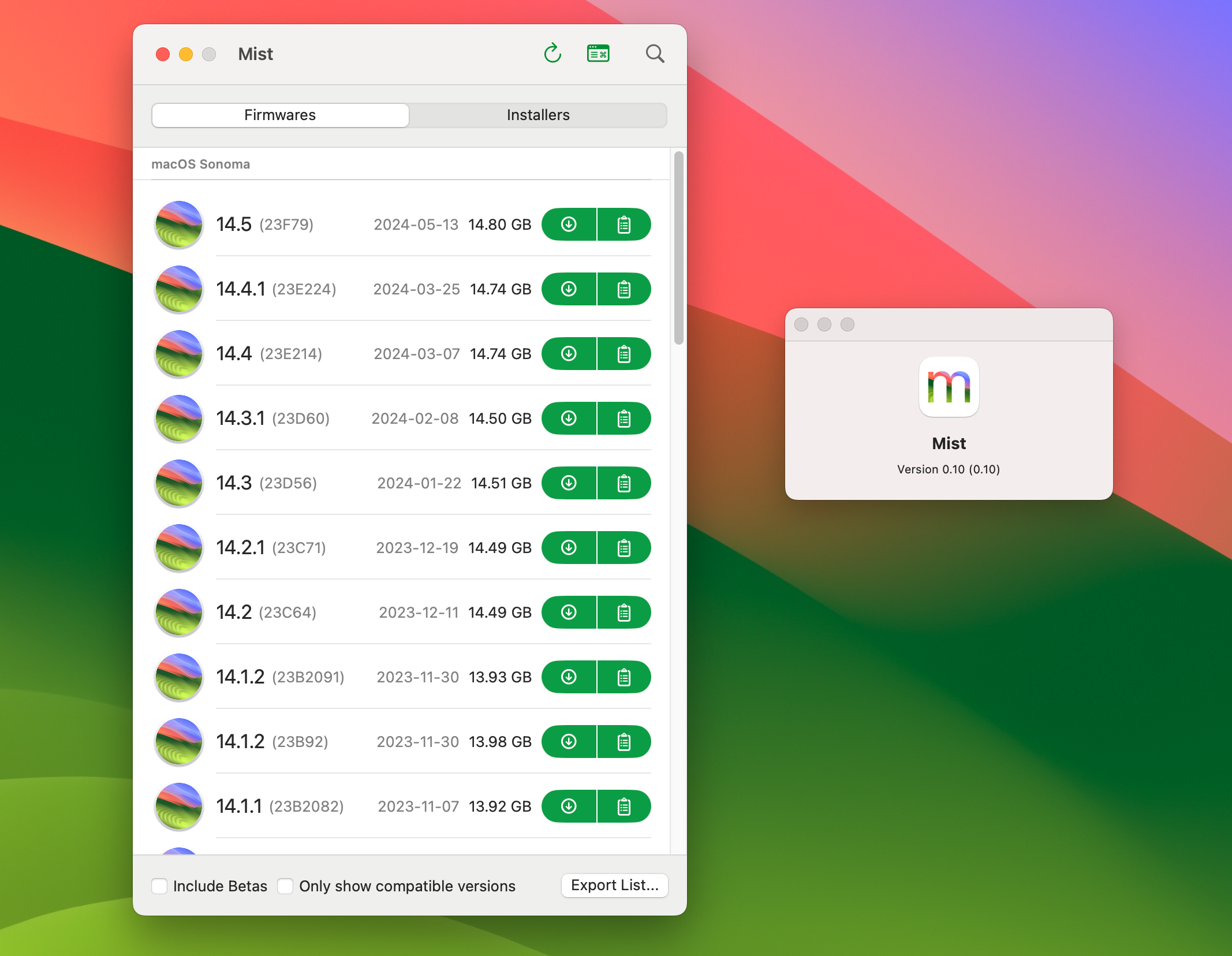Screen dimensions: 1232x956
Task: Open the activity log window icon
Action: 598,53
